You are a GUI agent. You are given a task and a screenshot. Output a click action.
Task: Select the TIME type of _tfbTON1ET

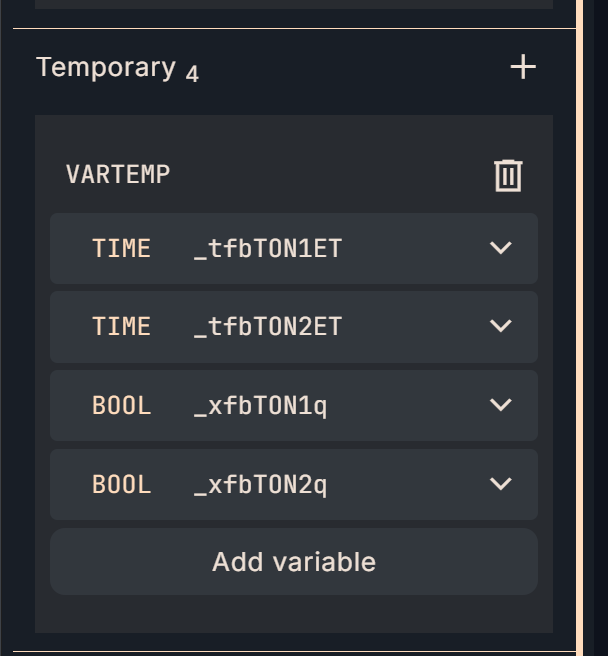click(x=121, y=248)
